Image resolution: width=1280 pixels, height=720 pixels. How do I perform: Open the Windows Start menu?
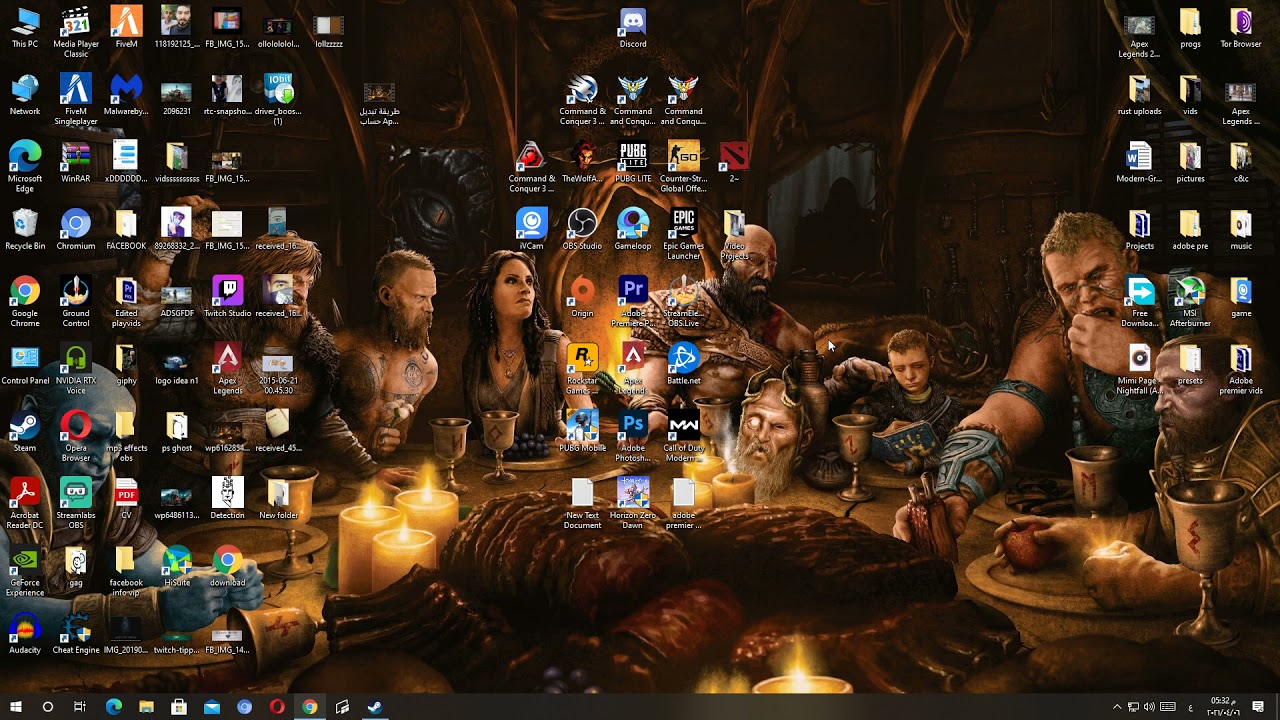coord(15,707)
